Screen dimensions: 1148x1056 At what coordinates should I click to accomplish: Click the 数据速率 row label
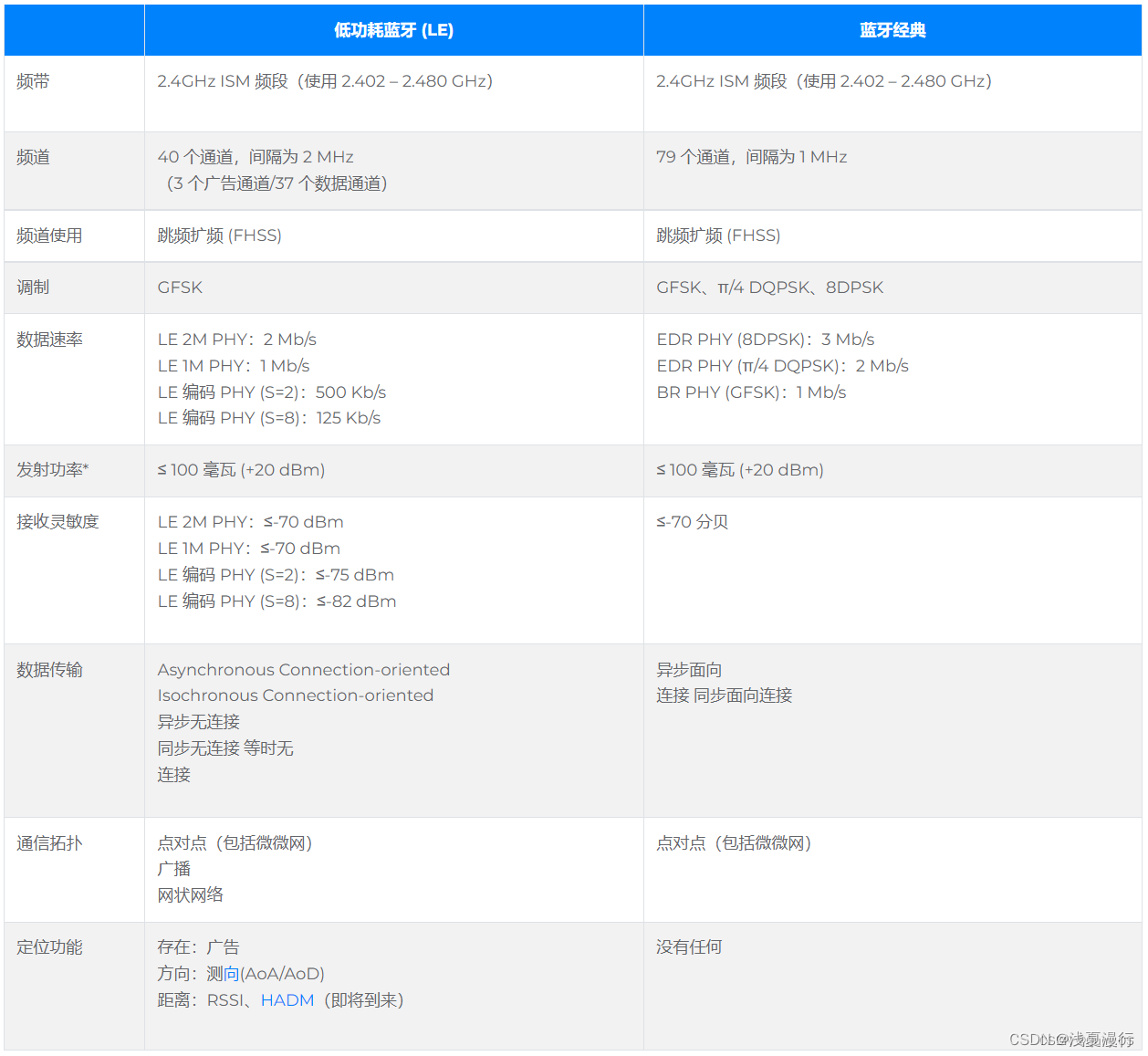click(x=49, y=340)
